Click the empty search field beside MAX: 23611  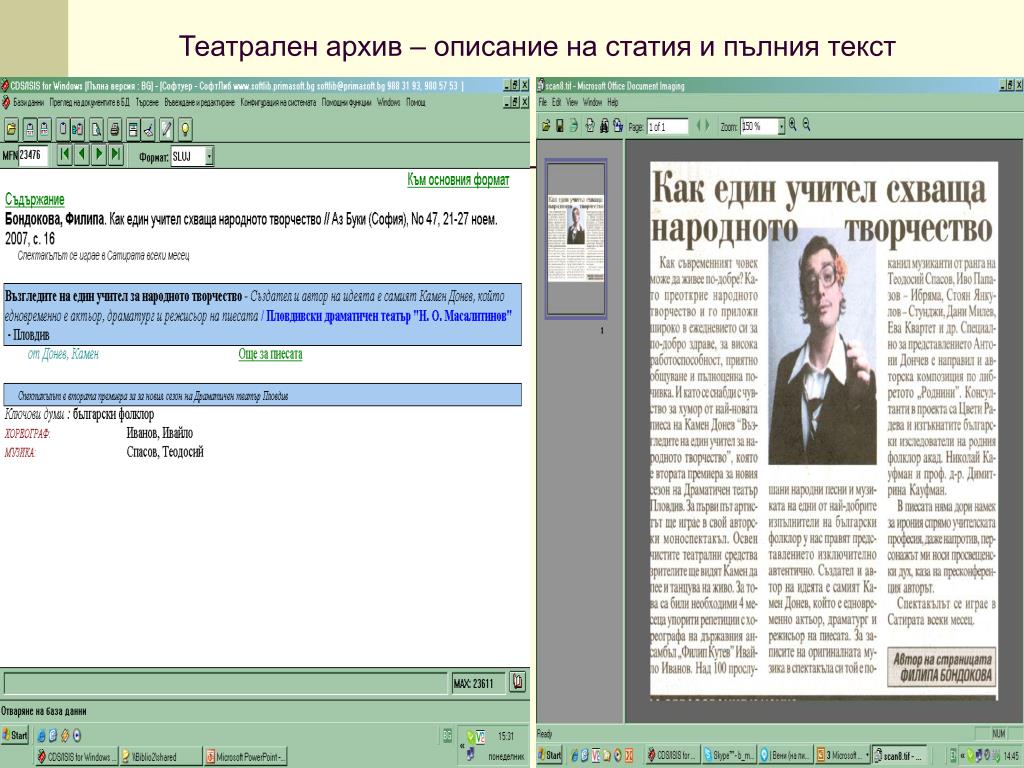tap(225, 684)
